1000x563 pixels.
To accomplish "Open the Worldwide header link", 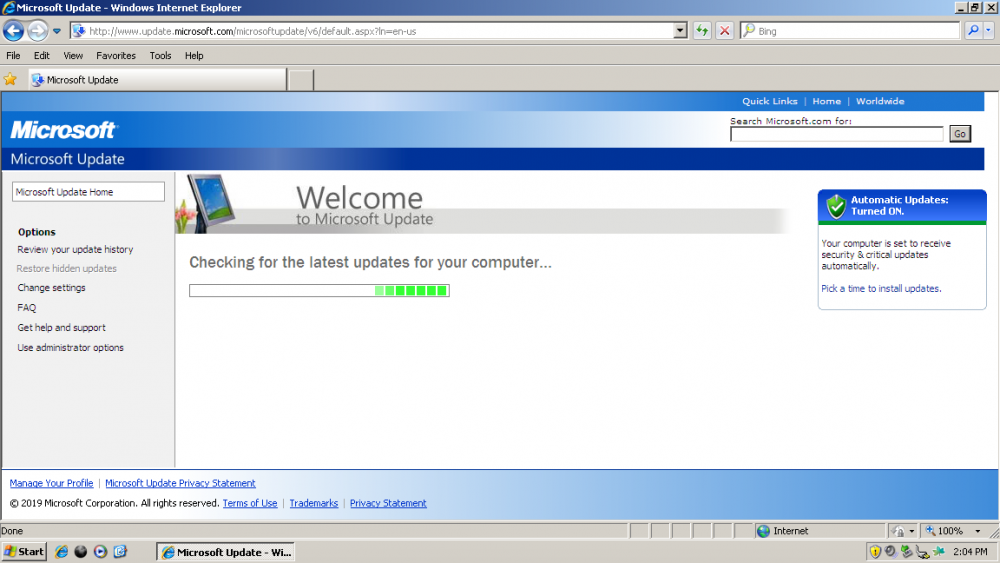I will tap(880, 101).
